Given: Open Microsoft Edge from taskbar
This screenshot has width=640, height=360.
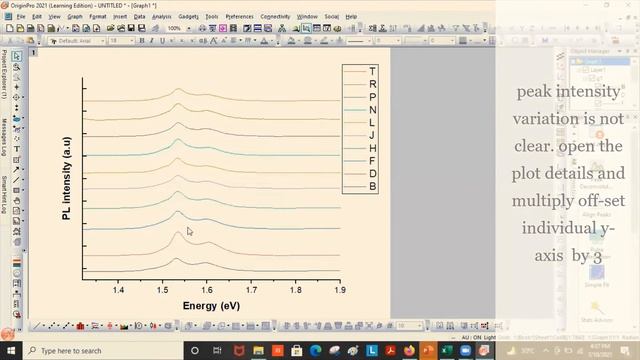Looking at the screenshot, I should coord(315,351).
